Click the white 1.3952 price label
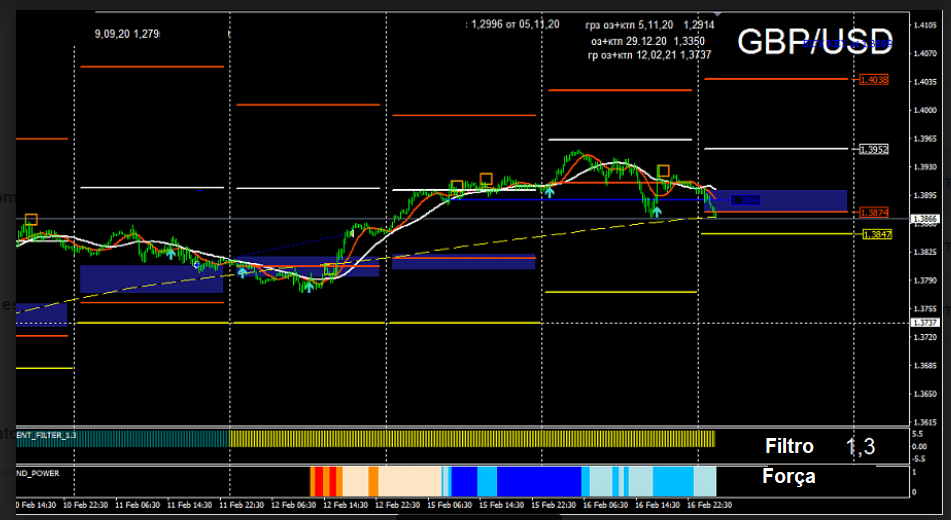951x520 pixels. (x=873, y=149)
